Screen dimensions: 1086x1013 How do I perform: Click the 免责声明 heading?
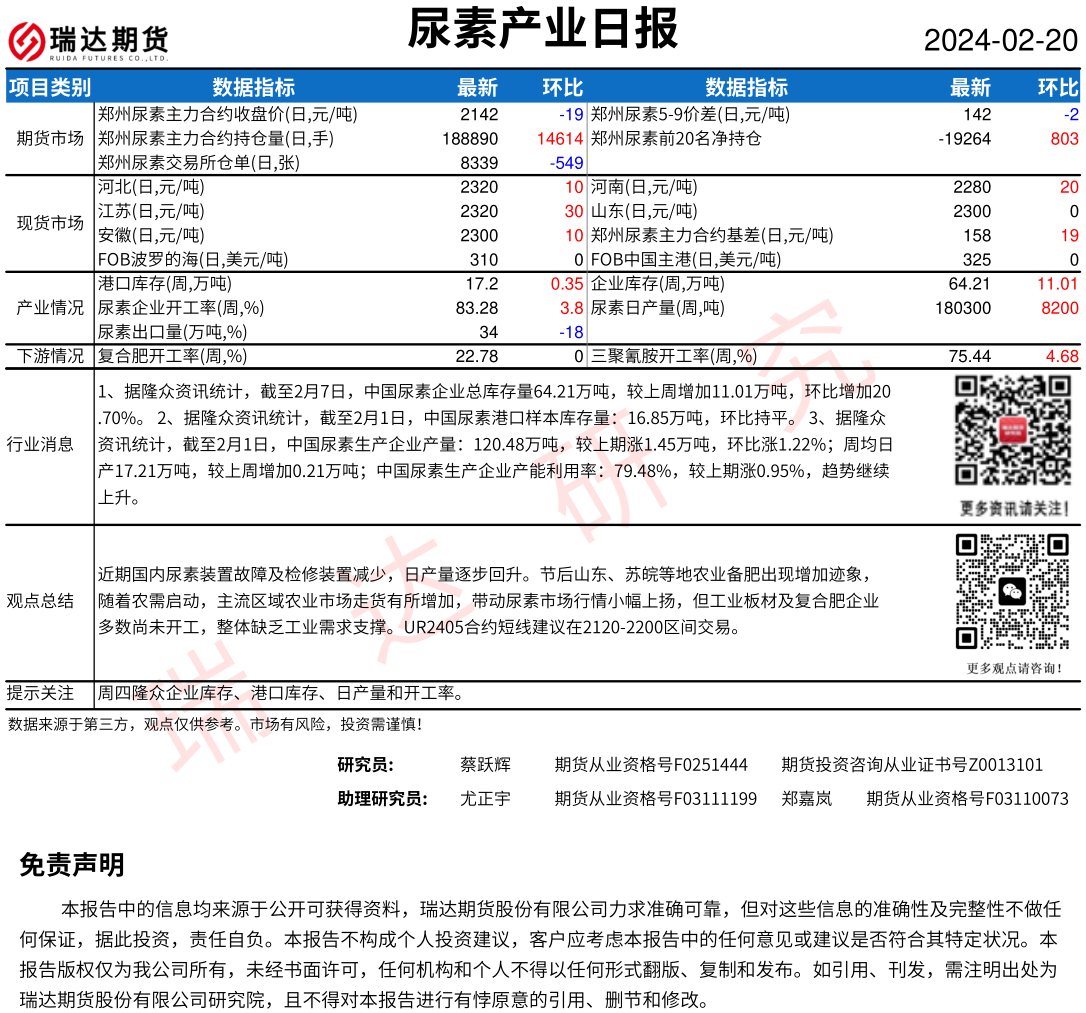pos(72,865)
